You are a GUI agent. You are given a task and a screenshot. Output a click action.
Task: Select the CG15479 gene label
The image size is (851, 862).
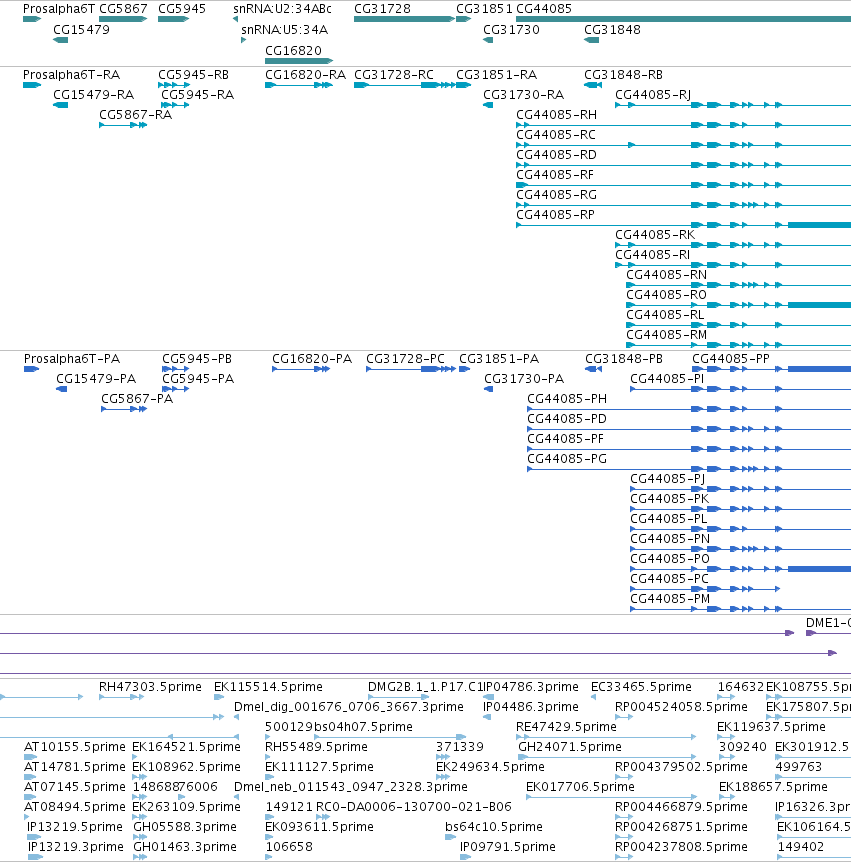pyautogui.click(x=81, y=30)
